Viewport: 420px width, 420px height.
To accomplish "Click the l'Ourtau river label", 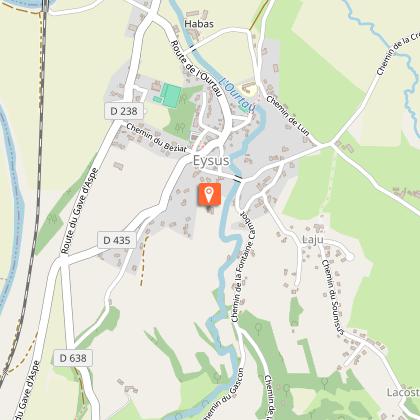I will (238, 95).
